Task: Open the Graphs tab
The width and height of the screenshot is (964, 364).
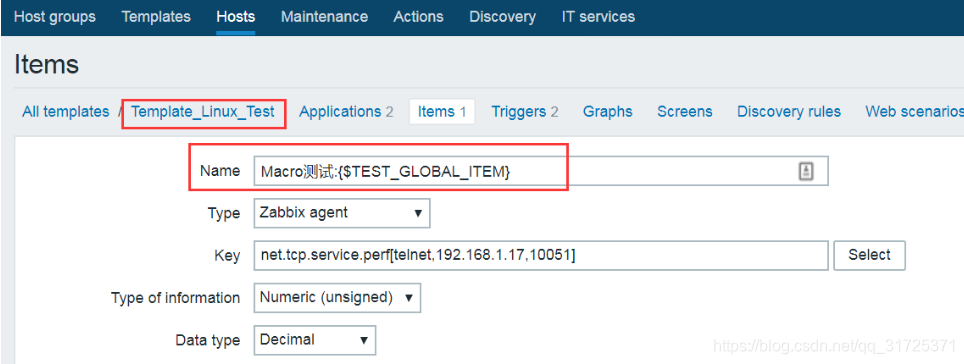Action: (x=607, y=112)
